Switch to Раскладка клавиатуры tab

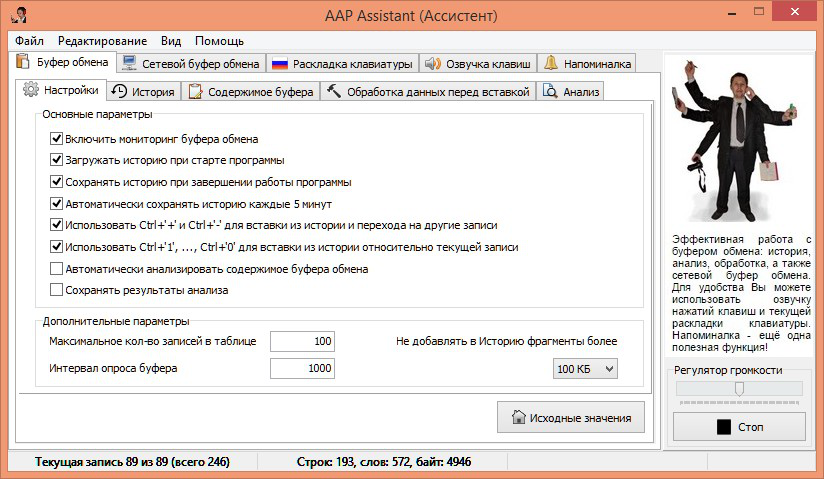coord(342,63)
